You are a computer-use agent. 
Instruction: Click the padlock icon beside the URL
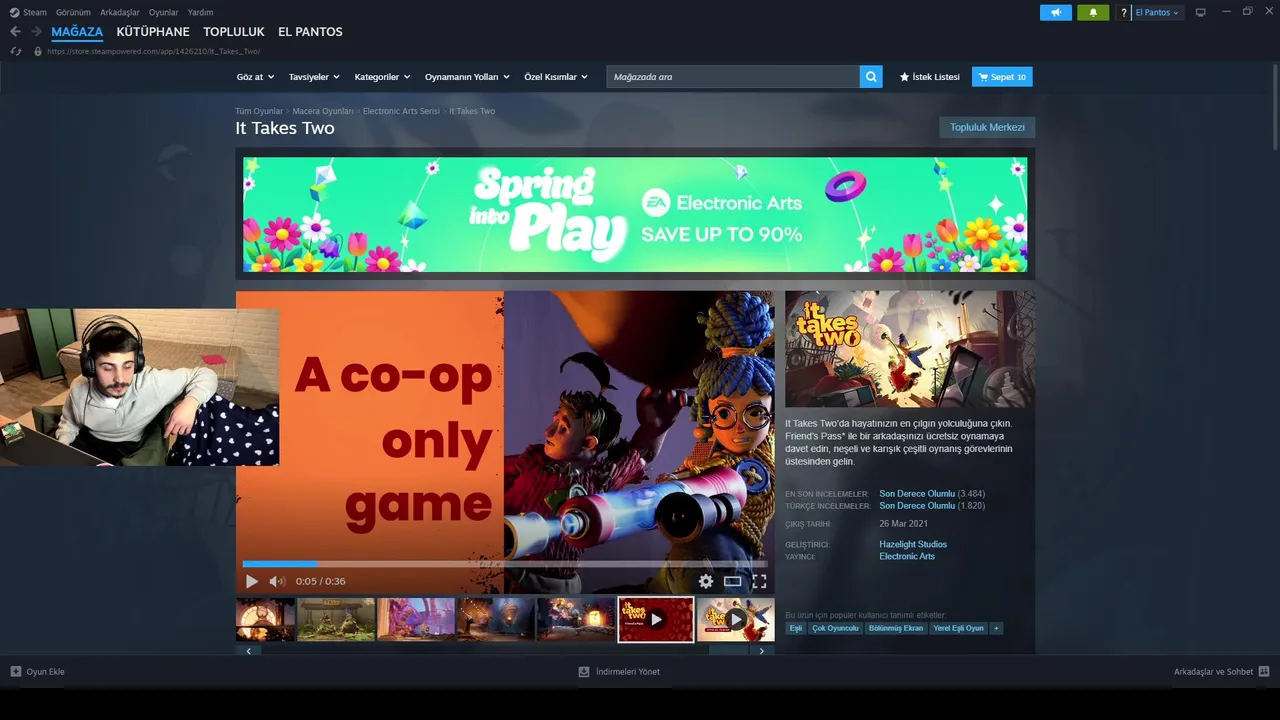38,51
